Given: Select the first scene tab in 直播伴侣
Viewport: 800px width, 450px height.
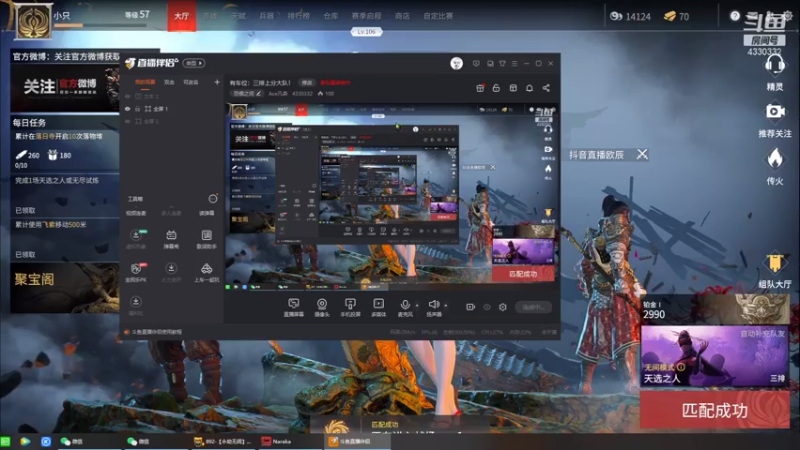Looking at the screenshot, I should 145,82.
